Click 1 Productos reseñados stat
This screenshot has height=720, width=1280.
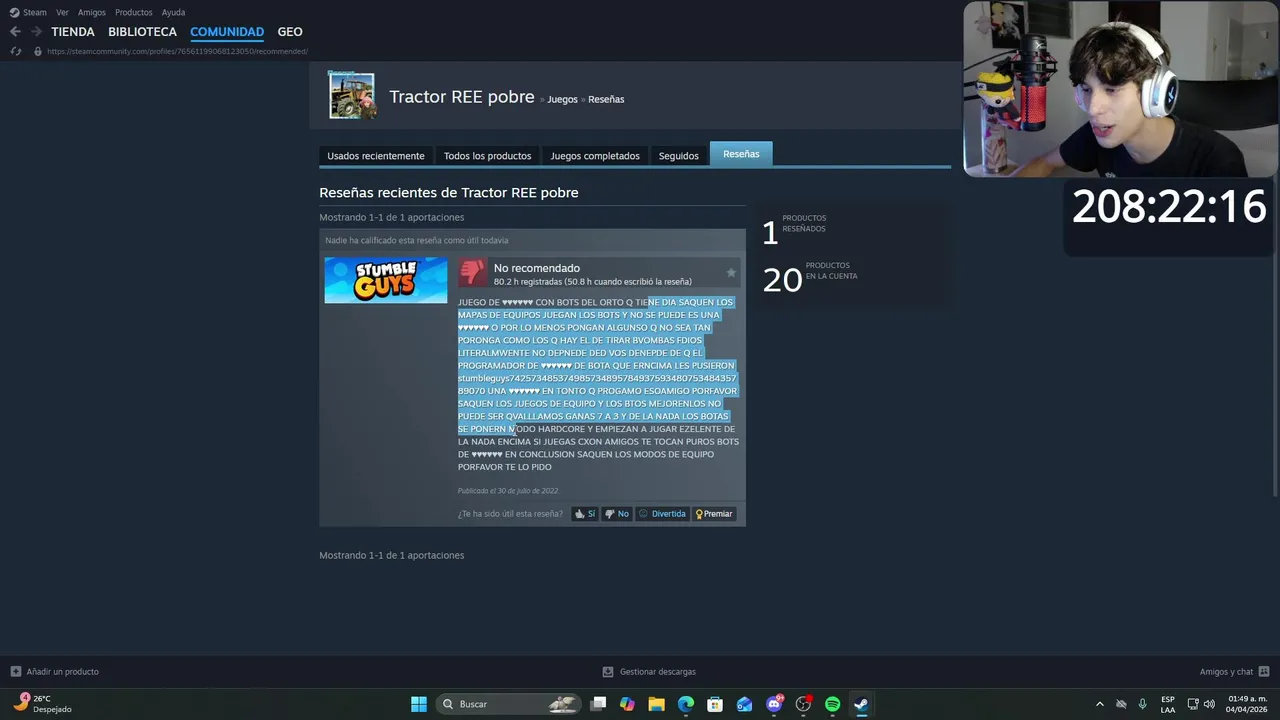point(795,231)
